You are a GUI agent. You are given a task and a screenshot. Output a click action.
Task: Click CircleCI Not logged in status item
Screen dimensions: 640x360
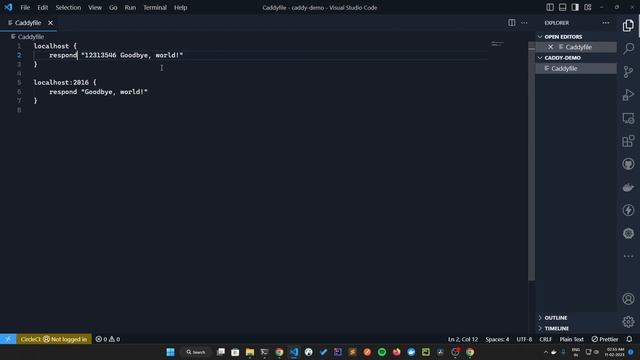[53, 339]
